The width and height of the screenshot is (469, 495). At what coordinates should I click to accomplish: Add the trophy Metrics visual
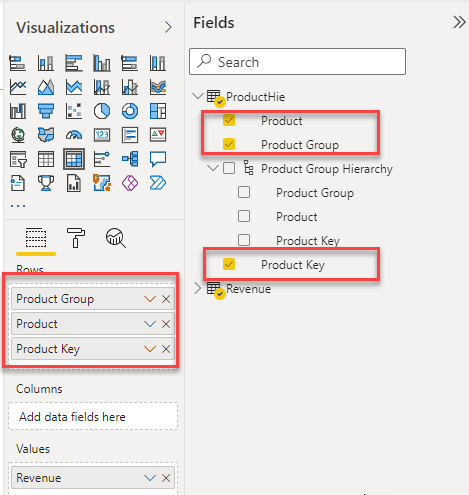46,183
